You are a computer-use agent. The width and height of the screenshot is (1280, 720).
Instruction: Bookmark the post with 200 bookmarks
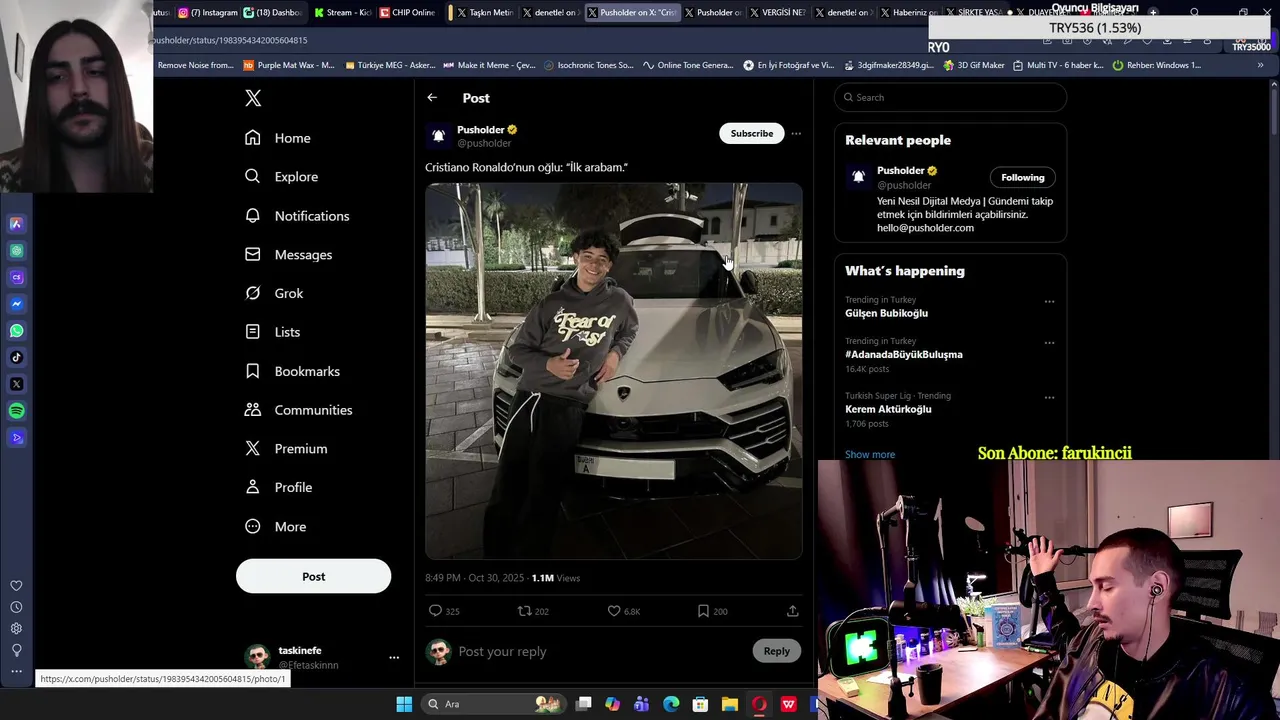tap(712, 611)
